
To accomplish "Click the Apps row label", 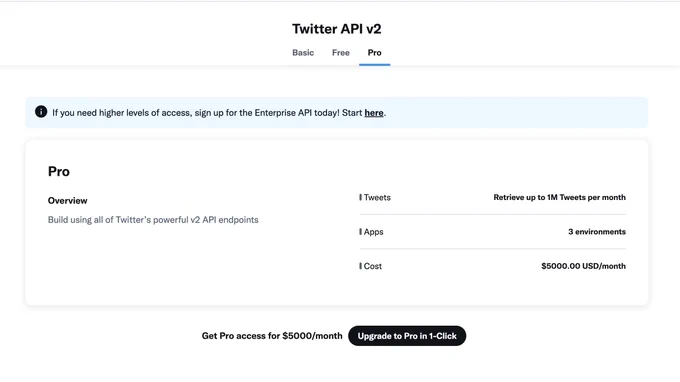I will pos(373,232).
